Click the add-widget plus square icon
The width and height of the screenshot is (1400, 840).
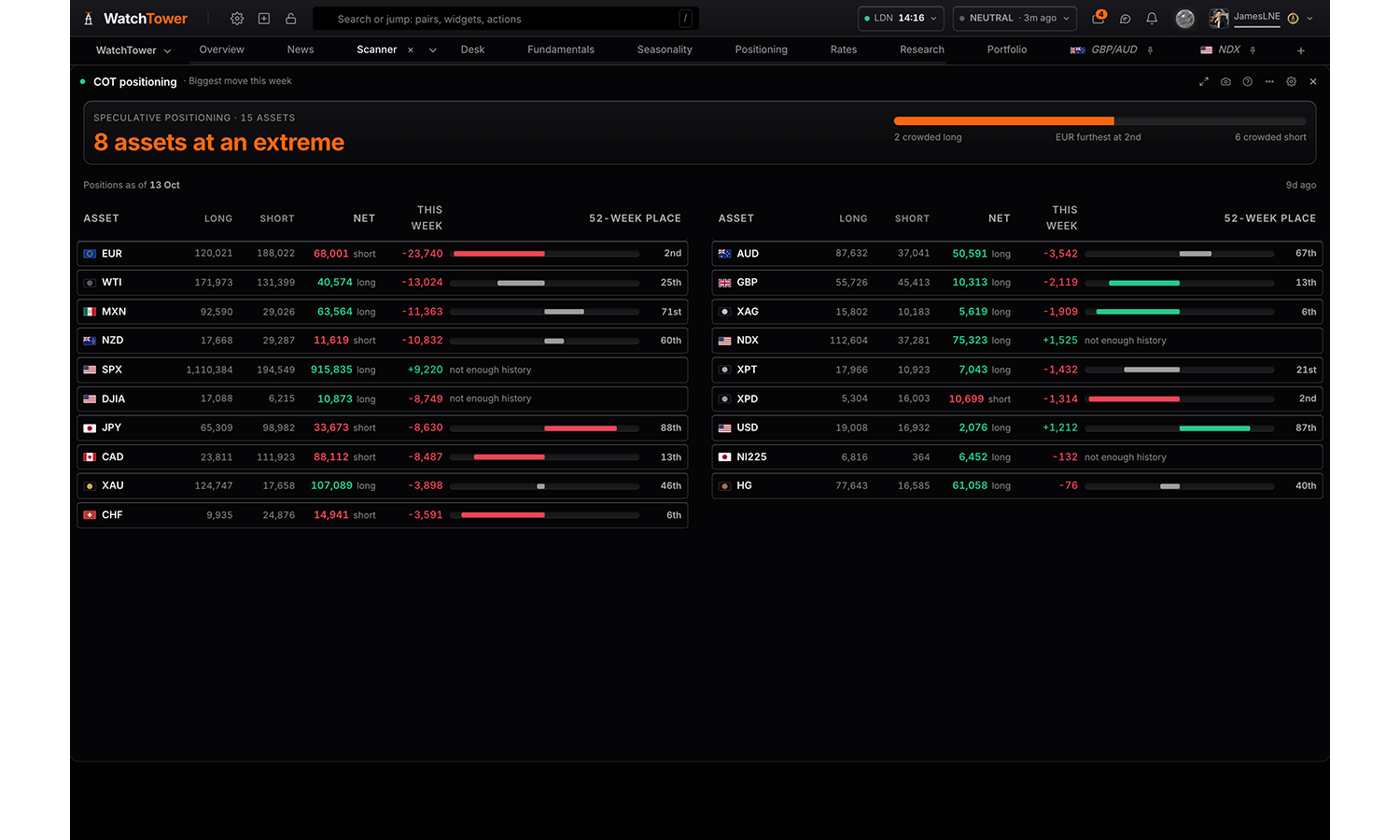[x=264, y=19]
